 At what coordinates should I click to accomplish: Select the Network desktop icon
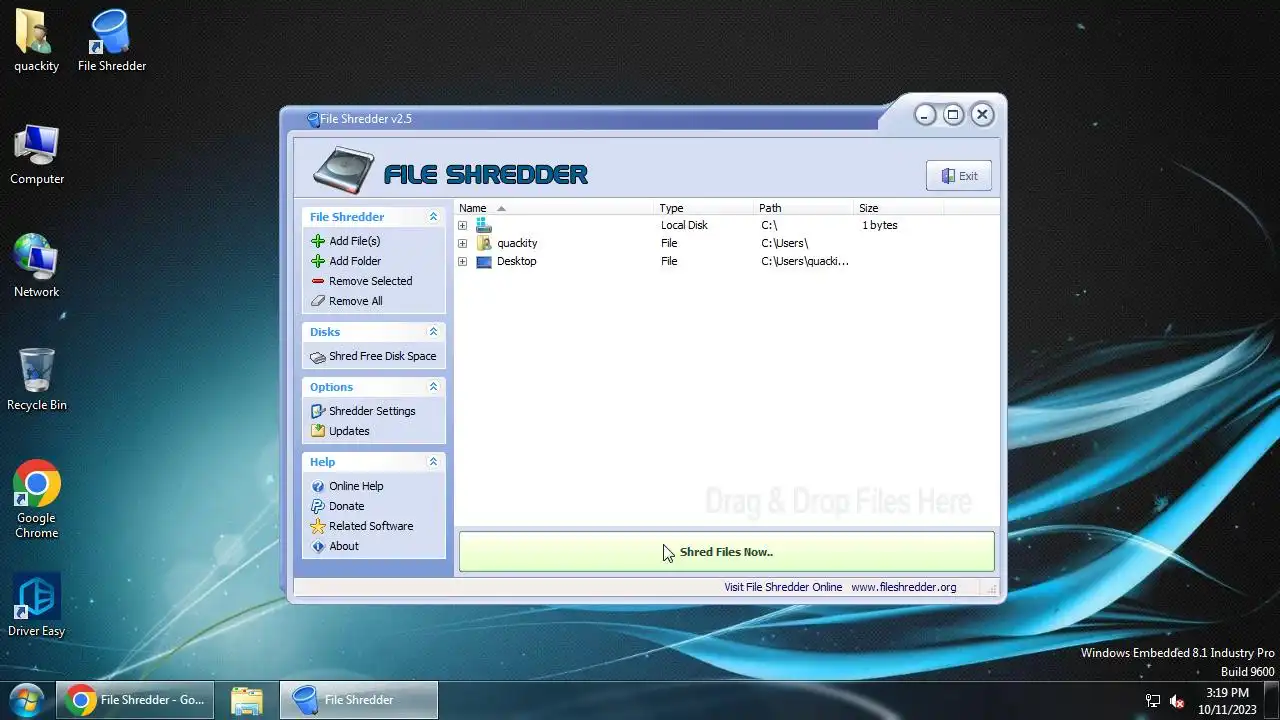click(37, 267)
